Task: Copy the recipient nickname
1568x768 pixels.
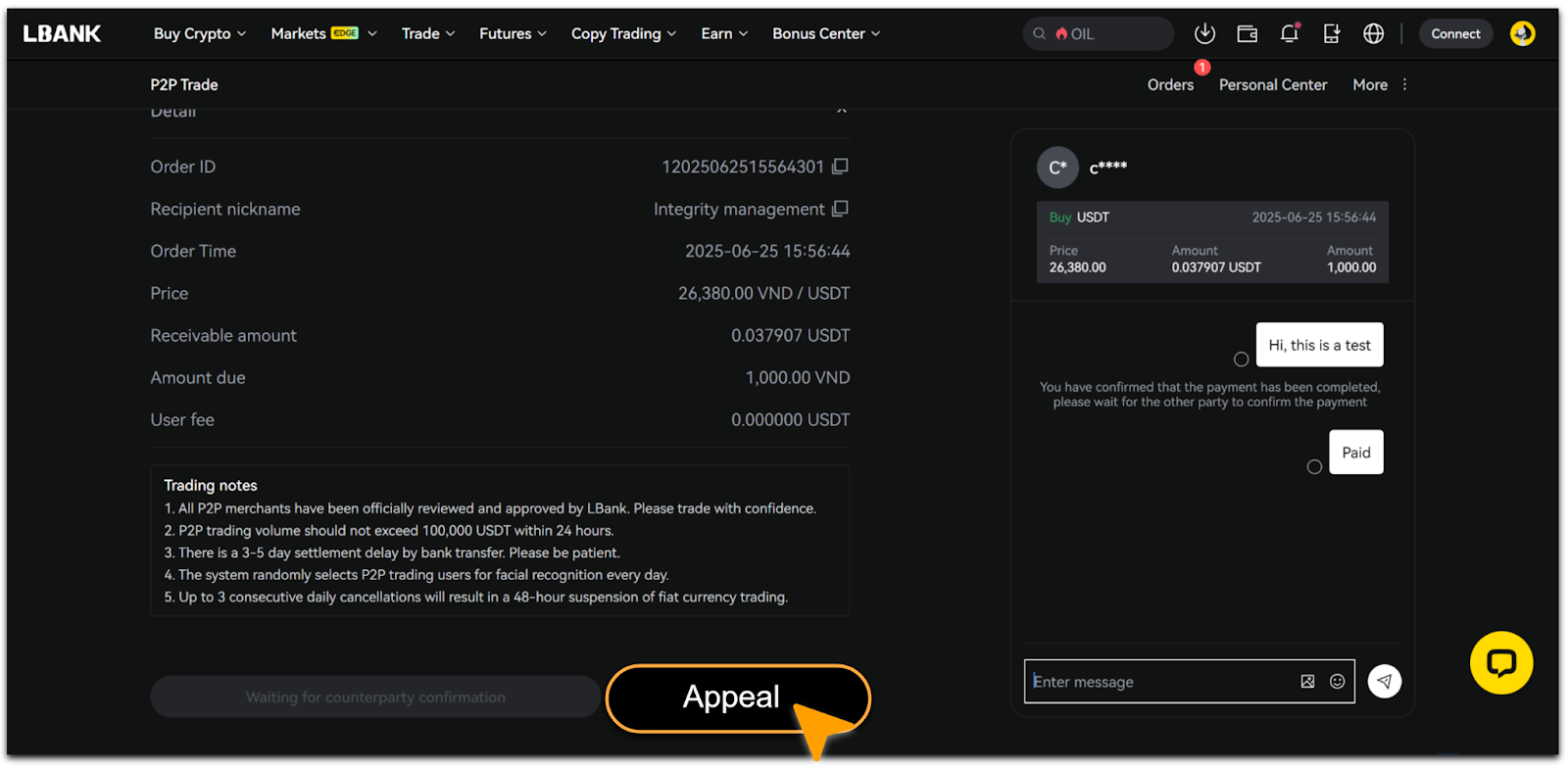Action: click(x=840, y=209)
